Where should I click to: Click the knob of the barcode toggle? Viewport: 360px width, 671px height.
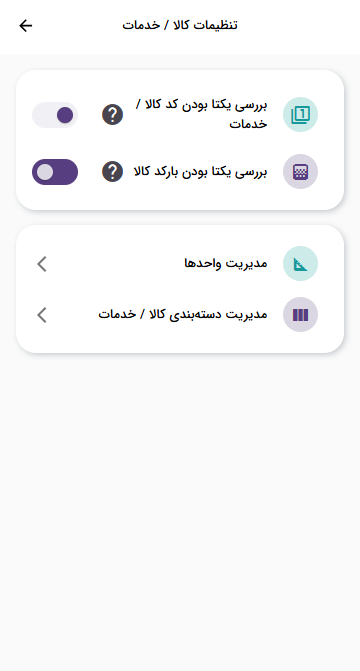click(45, 172)
